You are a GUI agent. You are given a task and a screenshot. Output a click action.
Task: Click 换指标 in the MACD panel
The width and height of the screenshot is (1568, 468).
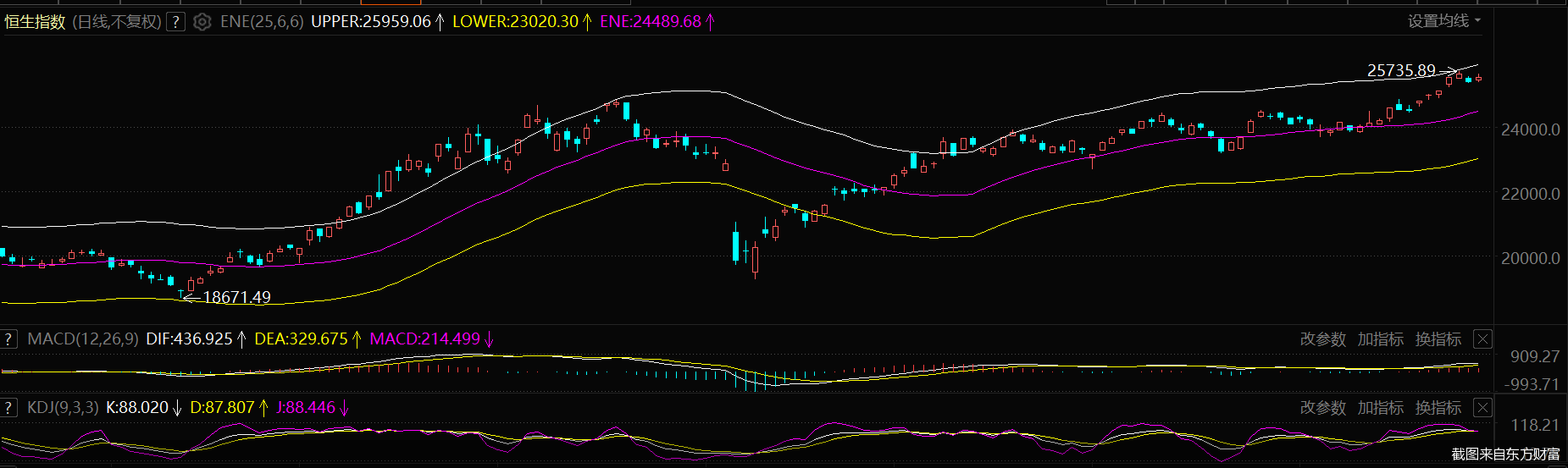pyautogui.click(x=1438, y=339)
